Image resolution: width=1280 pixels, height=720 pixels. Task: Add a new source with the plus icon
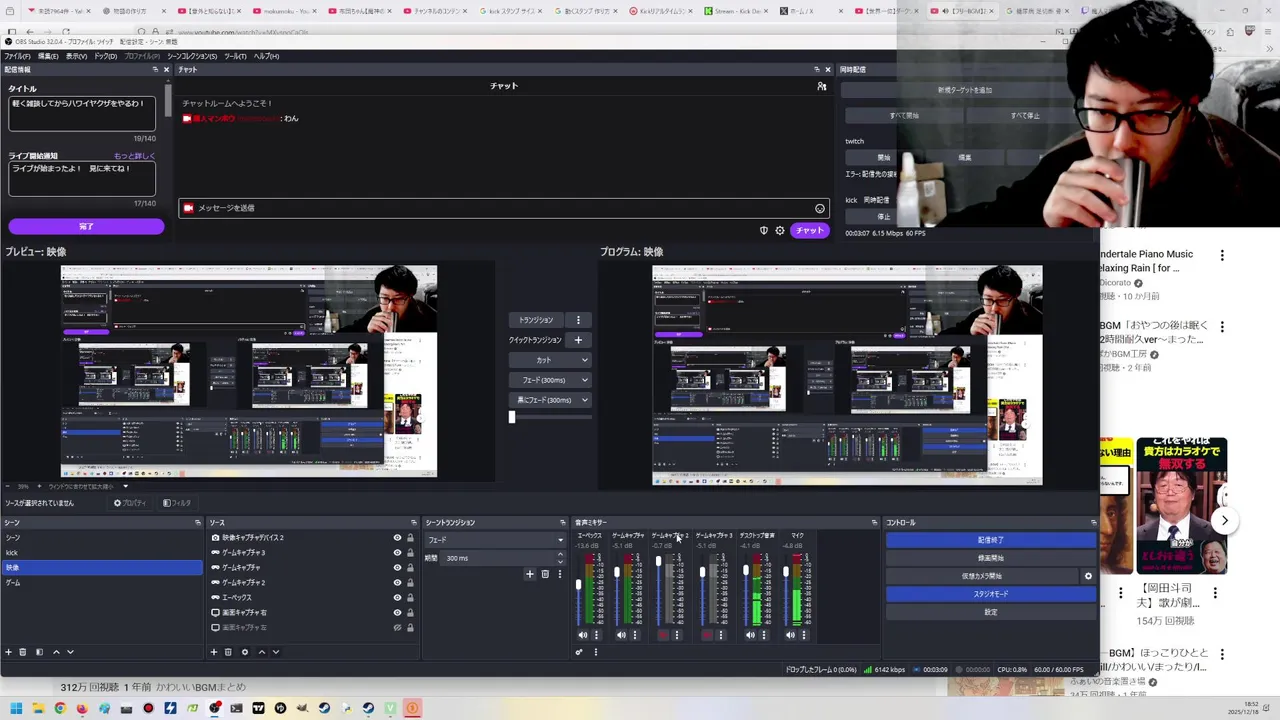pyautogui.click(x=213, y=652)
